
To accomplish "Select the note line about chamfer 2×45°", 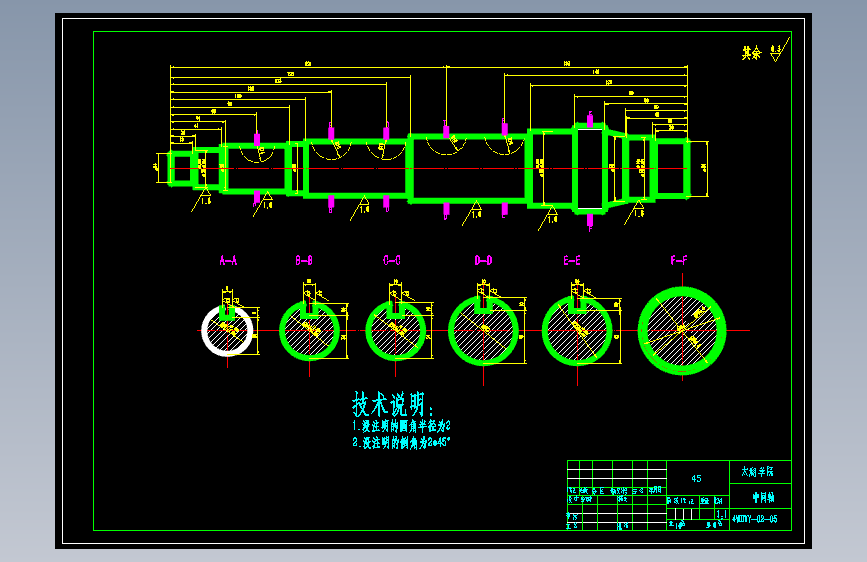I will click(x=401, y=443).
